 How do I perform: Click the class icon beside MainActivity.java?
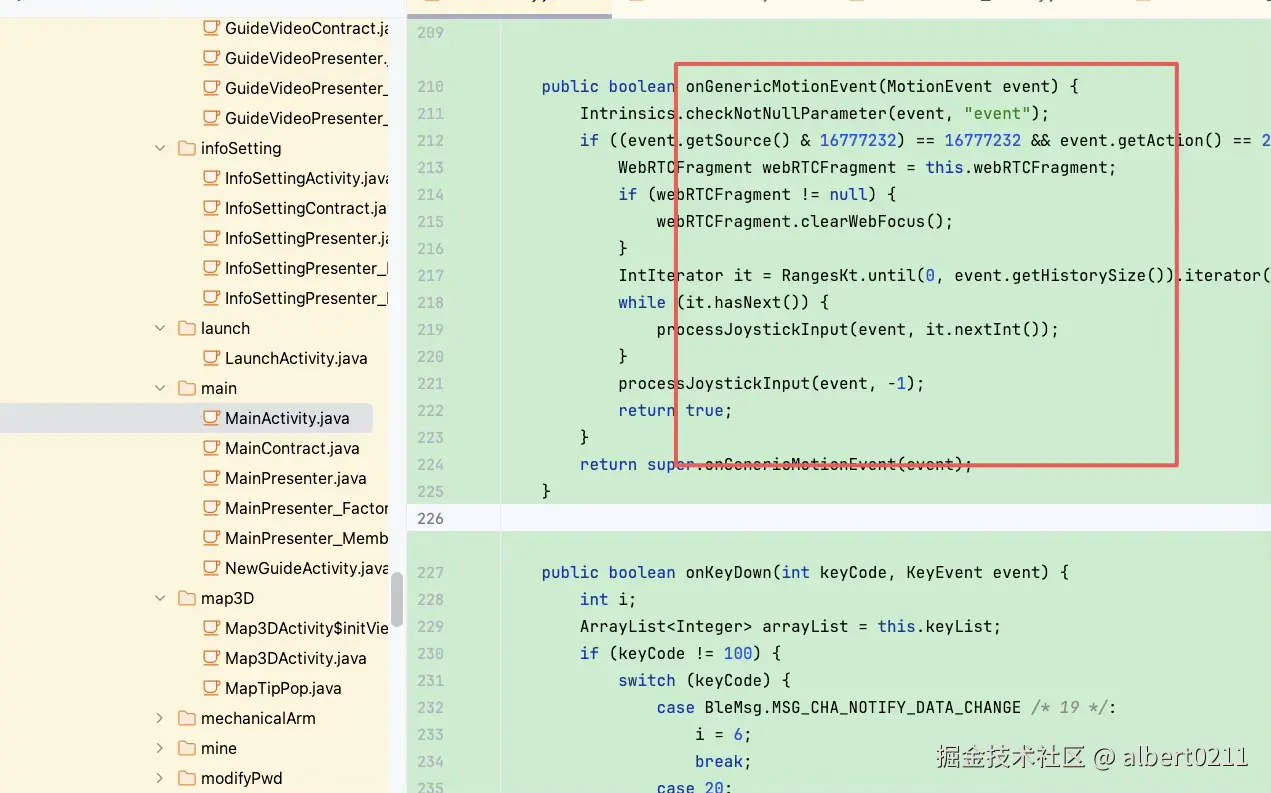[211, 418]
